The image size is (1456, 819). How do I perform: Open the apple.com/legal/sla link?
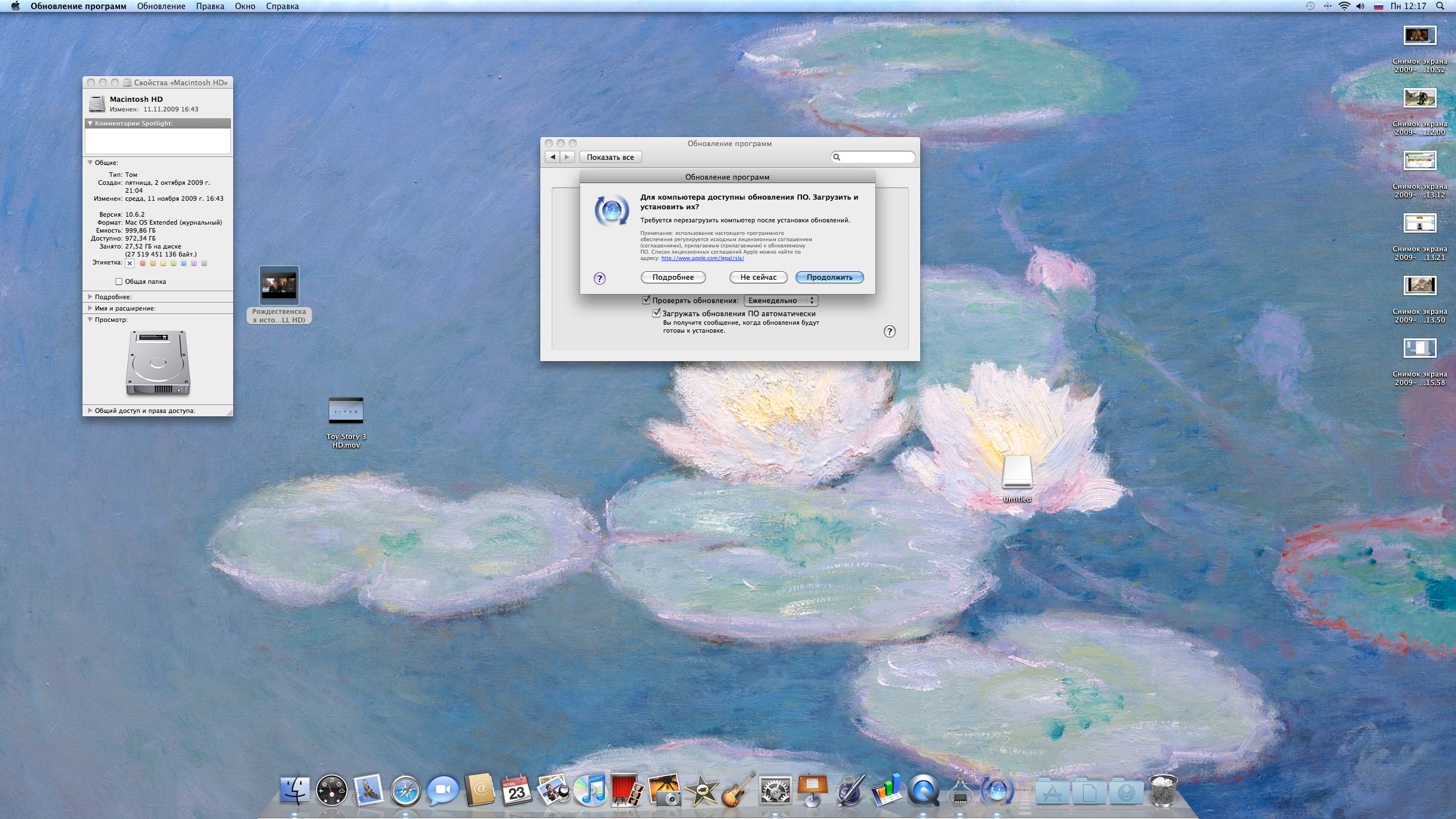702,258
